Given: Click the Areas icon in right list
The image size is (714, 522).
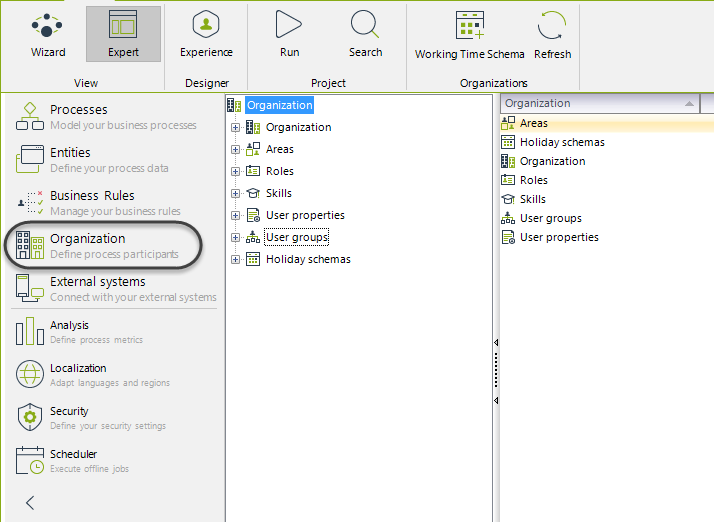Looking at the screenshot, I should [x=508, y=123].
